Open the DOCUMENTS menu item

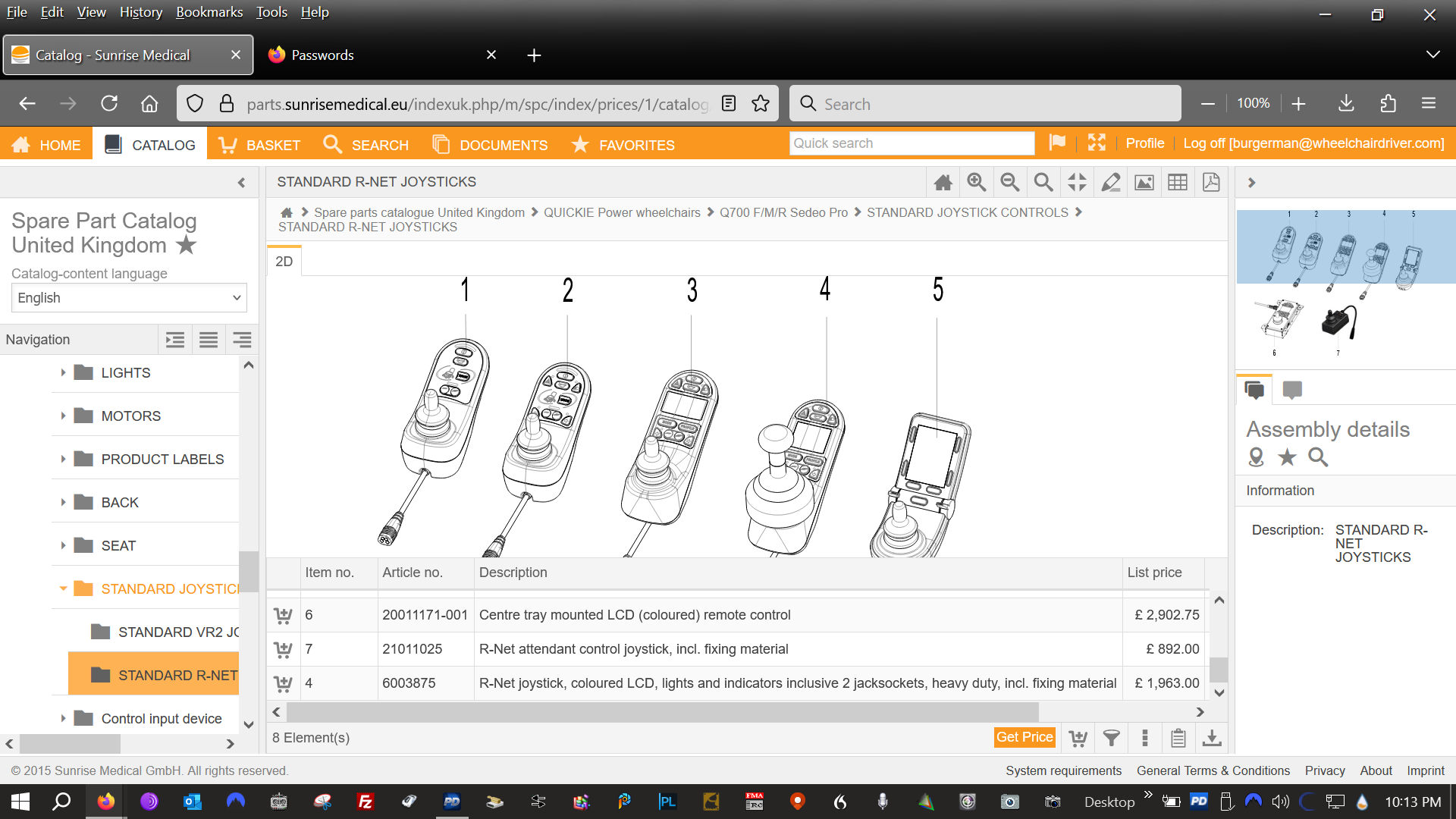[490, 144]
